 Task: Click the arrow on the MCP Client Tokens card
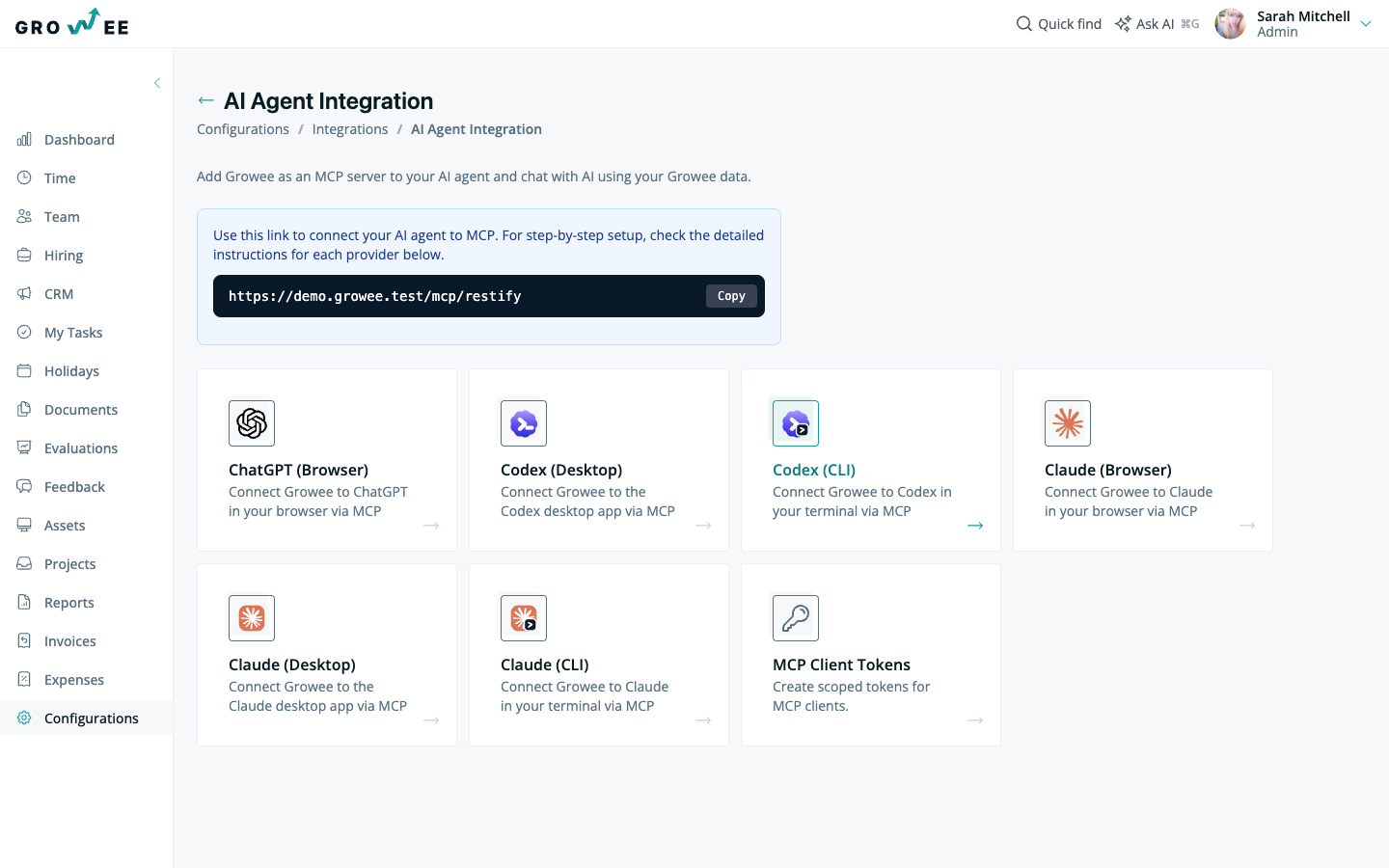pos(975,720)
